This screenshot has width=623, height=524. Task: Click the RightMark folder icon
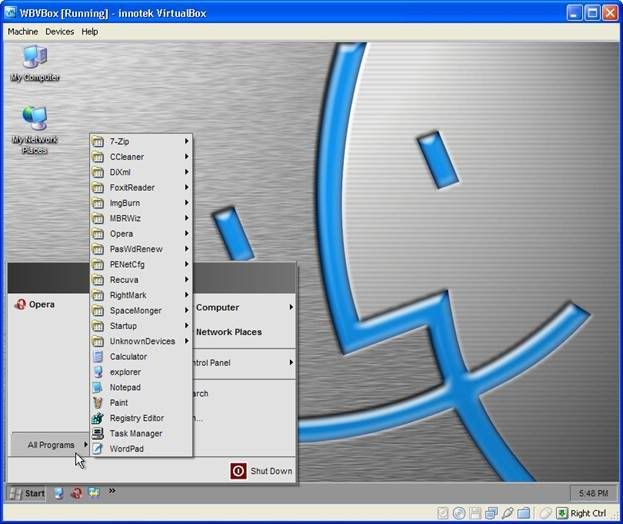click(x=98, y=295)
